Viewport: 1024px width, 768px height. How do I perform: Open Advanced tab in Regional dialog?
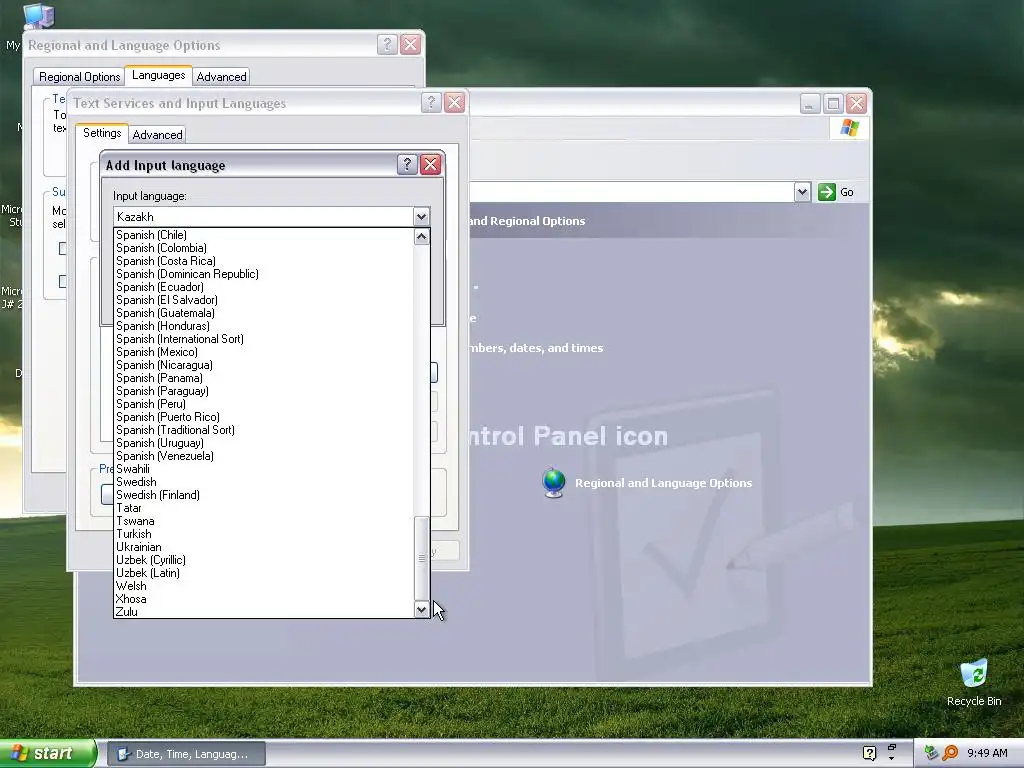221,77
